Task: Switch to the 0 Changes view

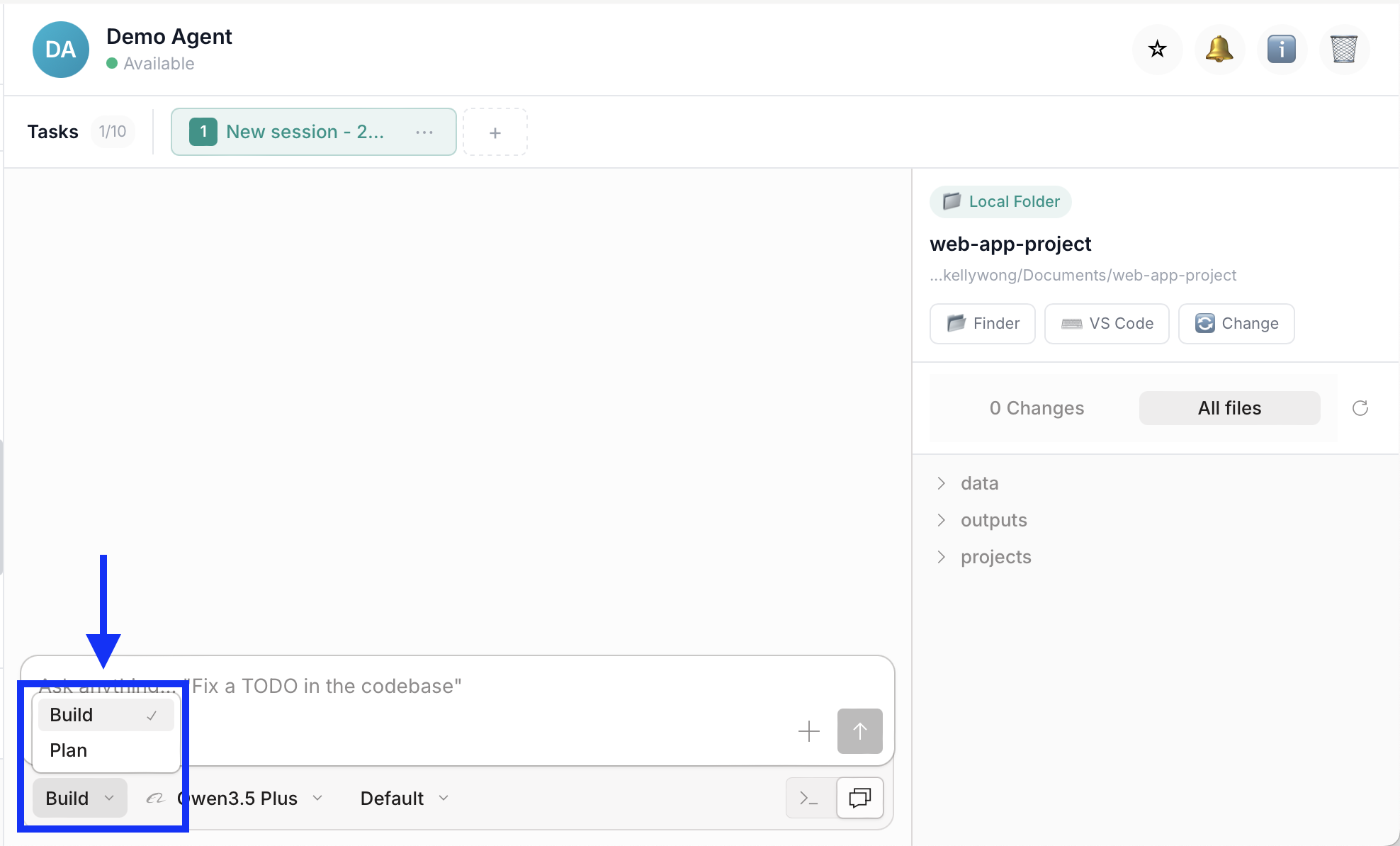Action: point(1037,408)
